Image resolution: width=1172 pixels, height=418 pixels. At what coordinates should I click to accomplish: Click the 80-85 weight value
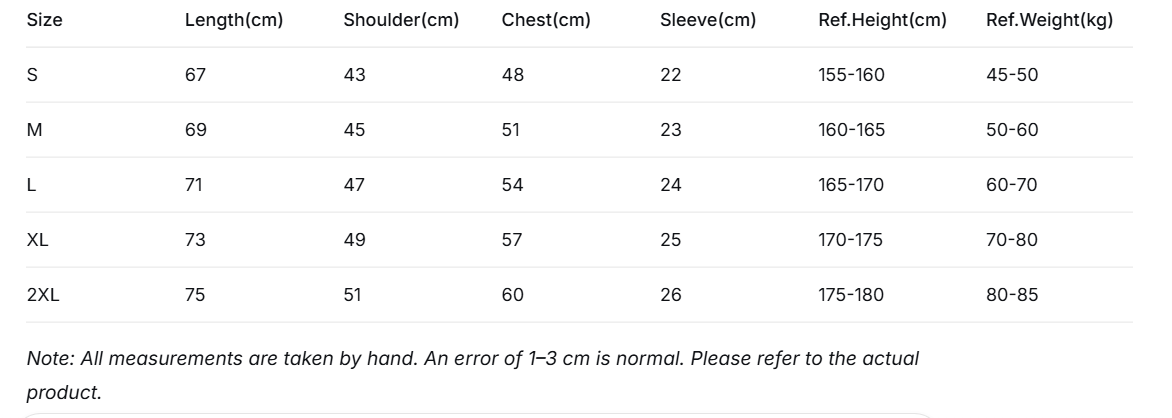(x=1012, y=295)
